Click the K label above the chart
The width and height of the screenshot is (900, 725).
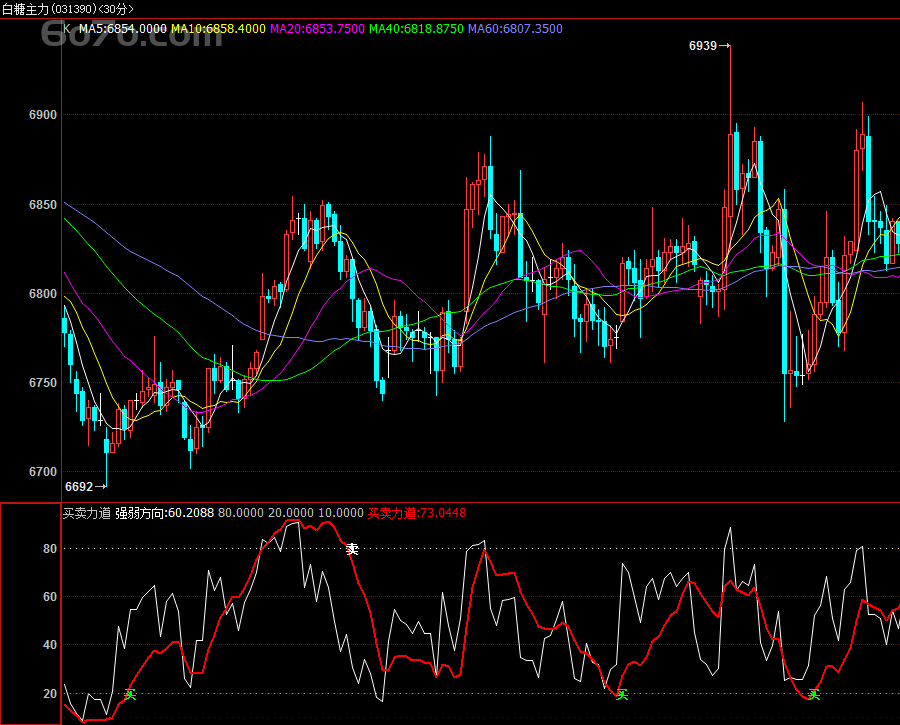coord(67,29)
